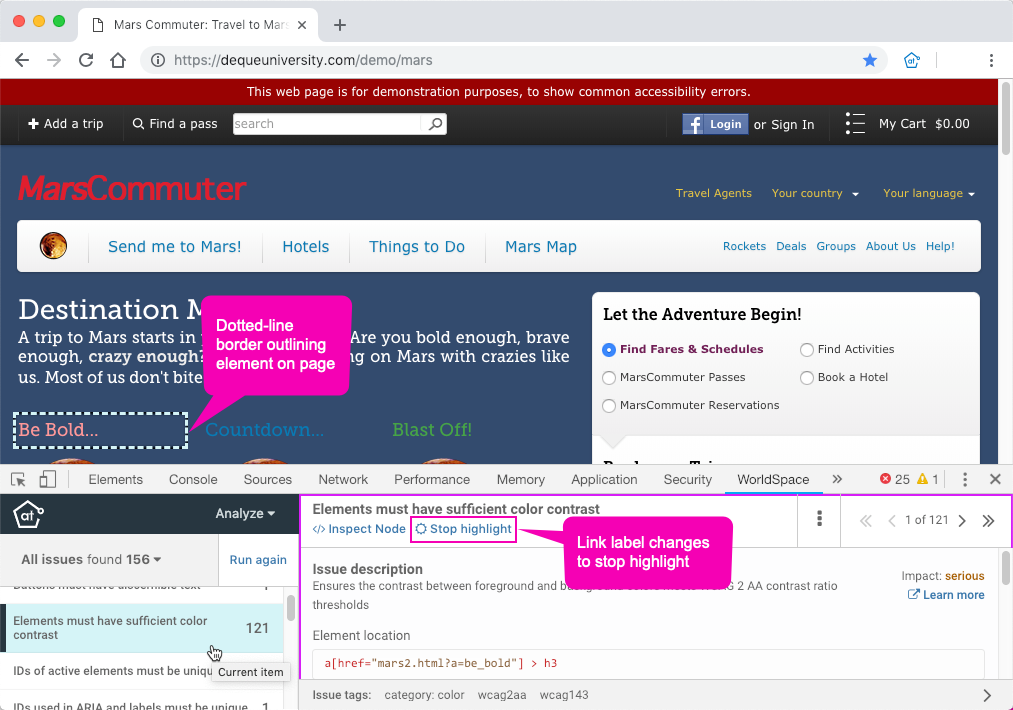This screenshot has height=710, width=1013.
Task: Close the Mars Commuter tab
Action: click(x=302, y=25)
